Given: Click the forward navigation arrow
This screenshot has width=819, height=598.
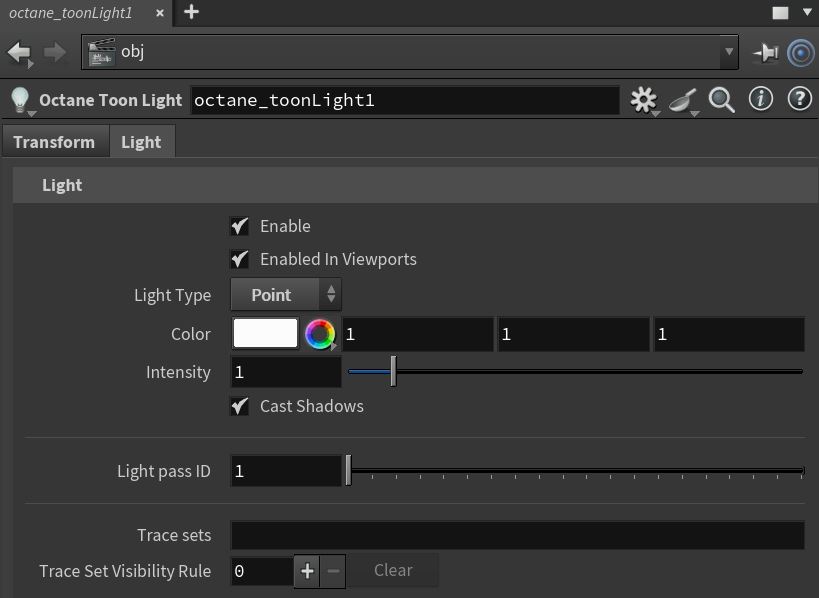Looking at the screenshot, I should point(55,52).
